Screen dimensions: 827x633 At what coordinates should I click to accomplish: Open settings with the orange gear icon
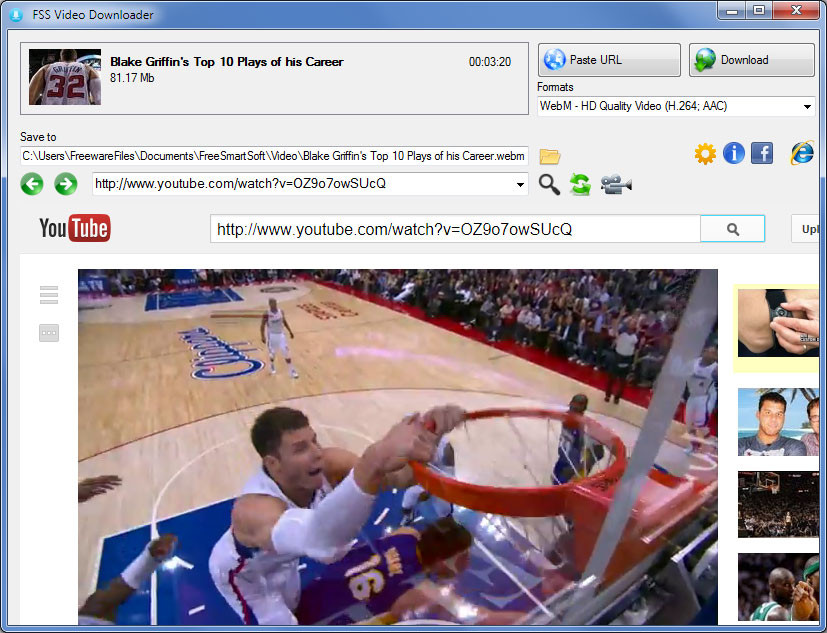(x=705, y=154)
